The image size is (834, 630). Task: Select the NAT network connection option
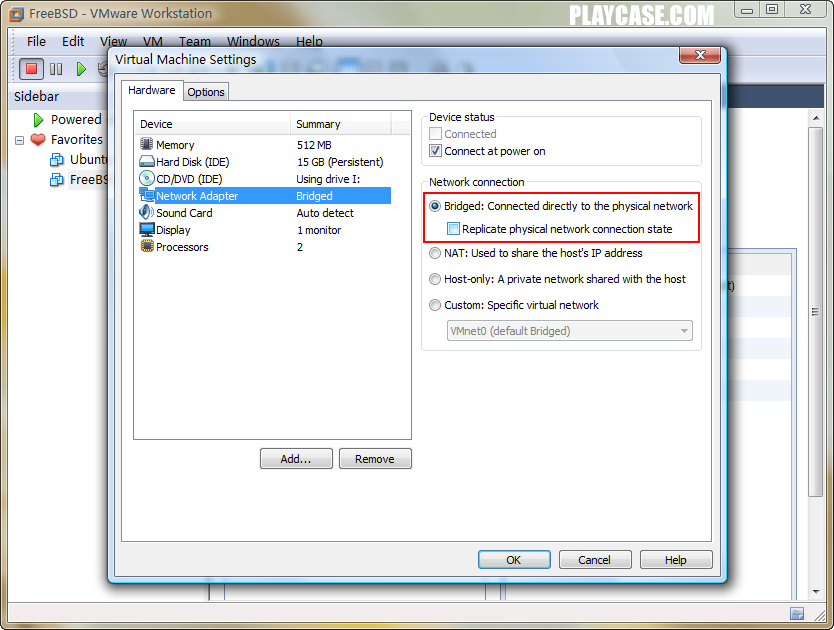click(x=435, y=253)
